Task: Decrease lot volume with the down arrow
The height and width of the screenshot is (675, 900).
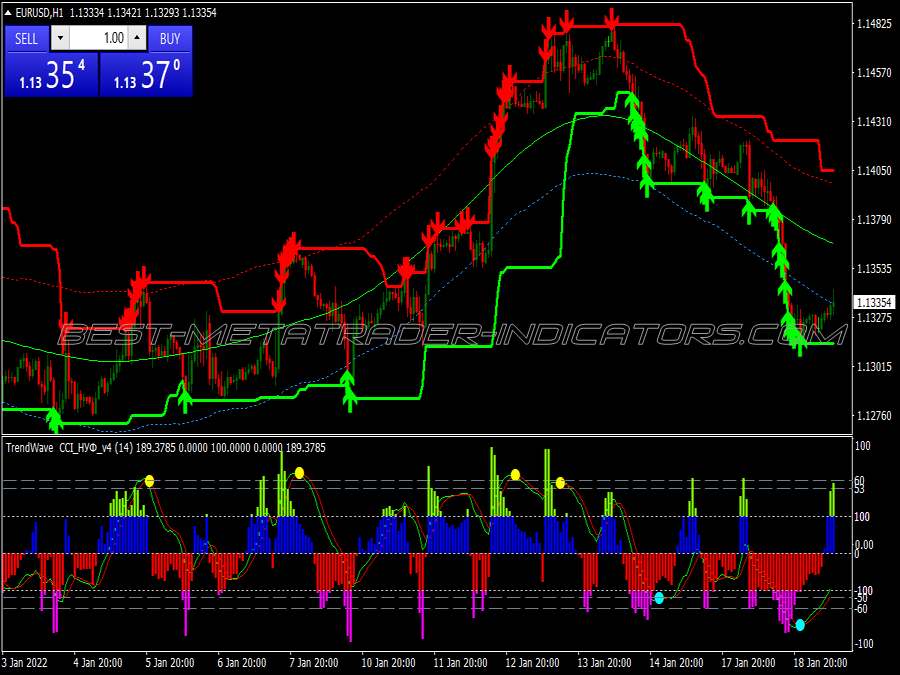Action: (x=60, y=38)
